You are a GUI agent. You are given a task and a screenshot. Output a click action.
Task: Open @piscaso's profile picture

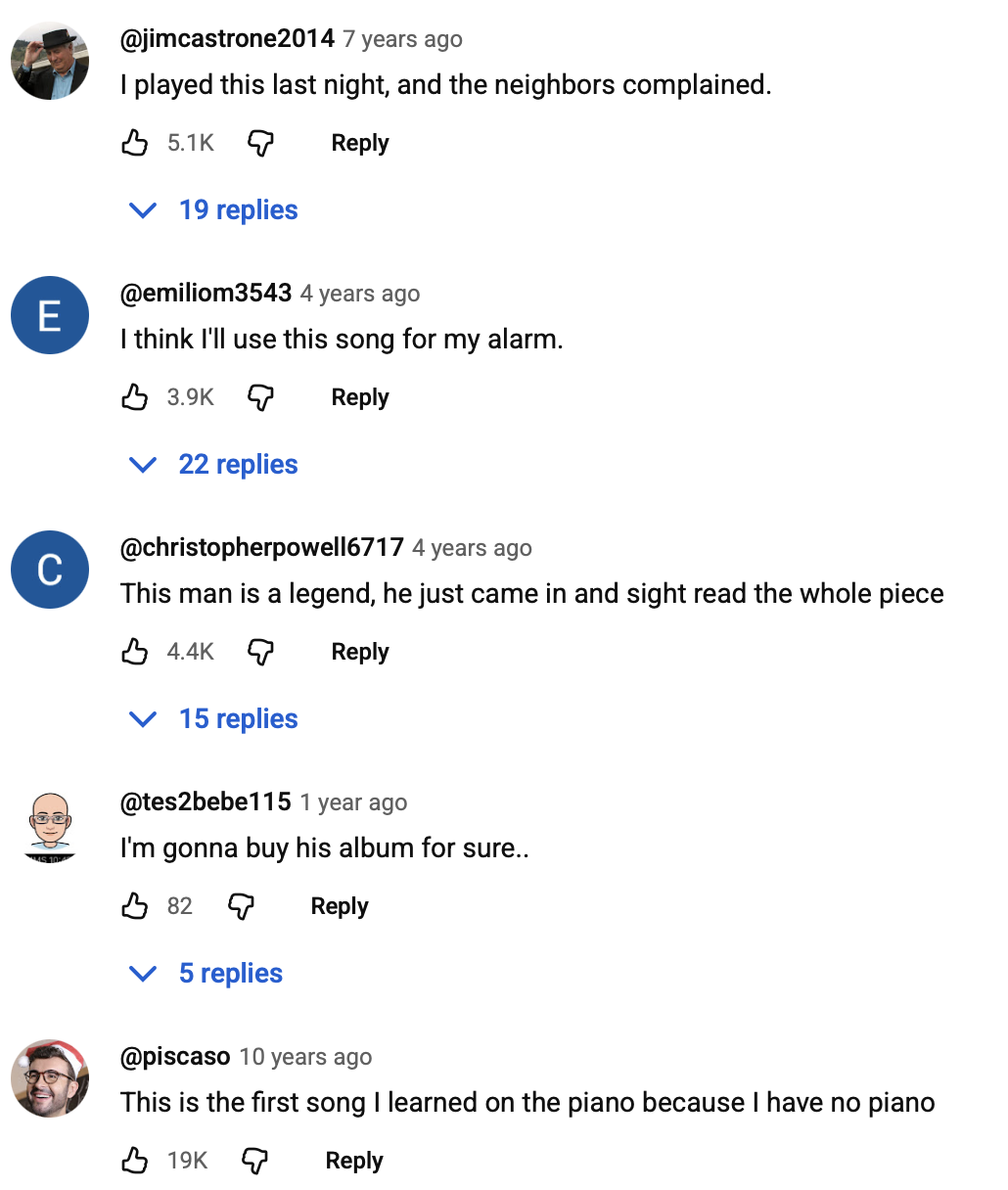point(50,1078)
